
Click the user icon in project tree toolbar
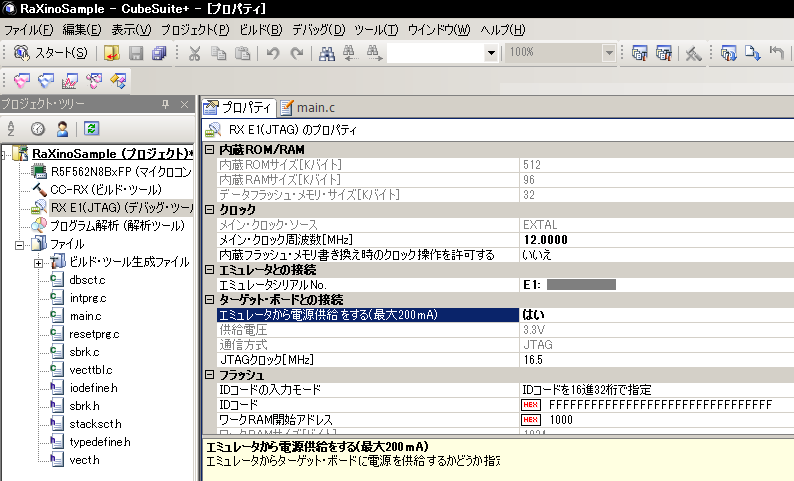point(62,129)
